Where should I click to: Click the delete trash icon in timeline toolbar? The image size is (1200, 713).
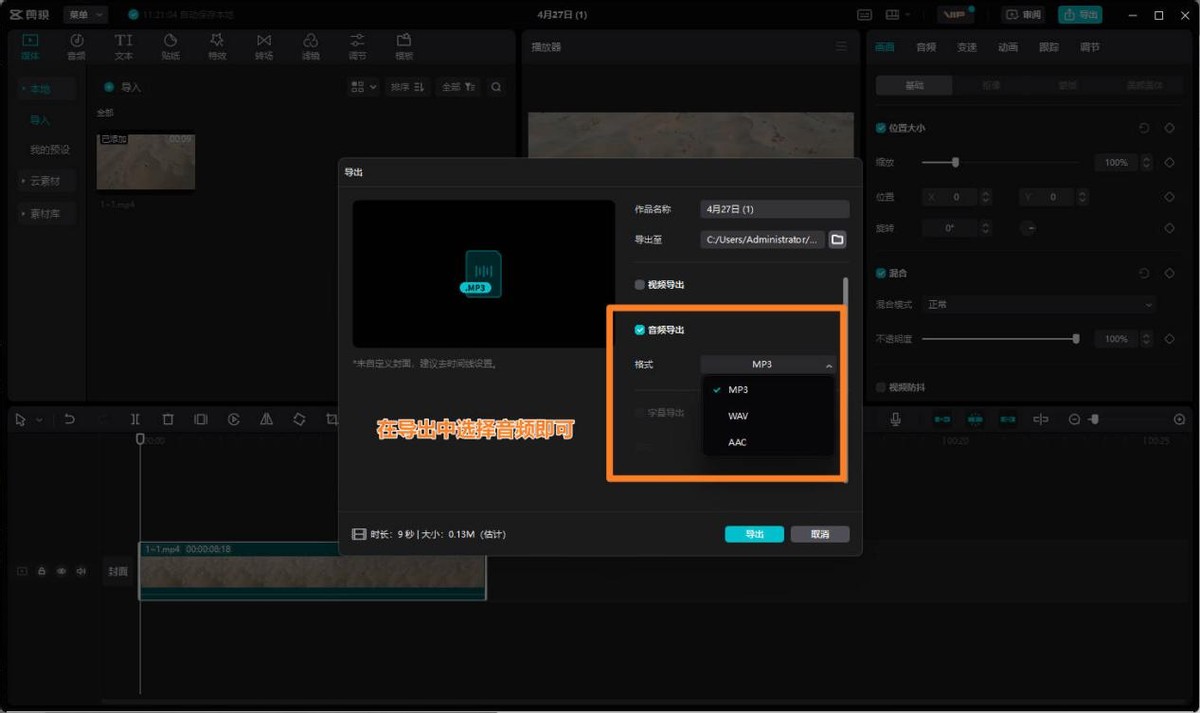point(168,420)
